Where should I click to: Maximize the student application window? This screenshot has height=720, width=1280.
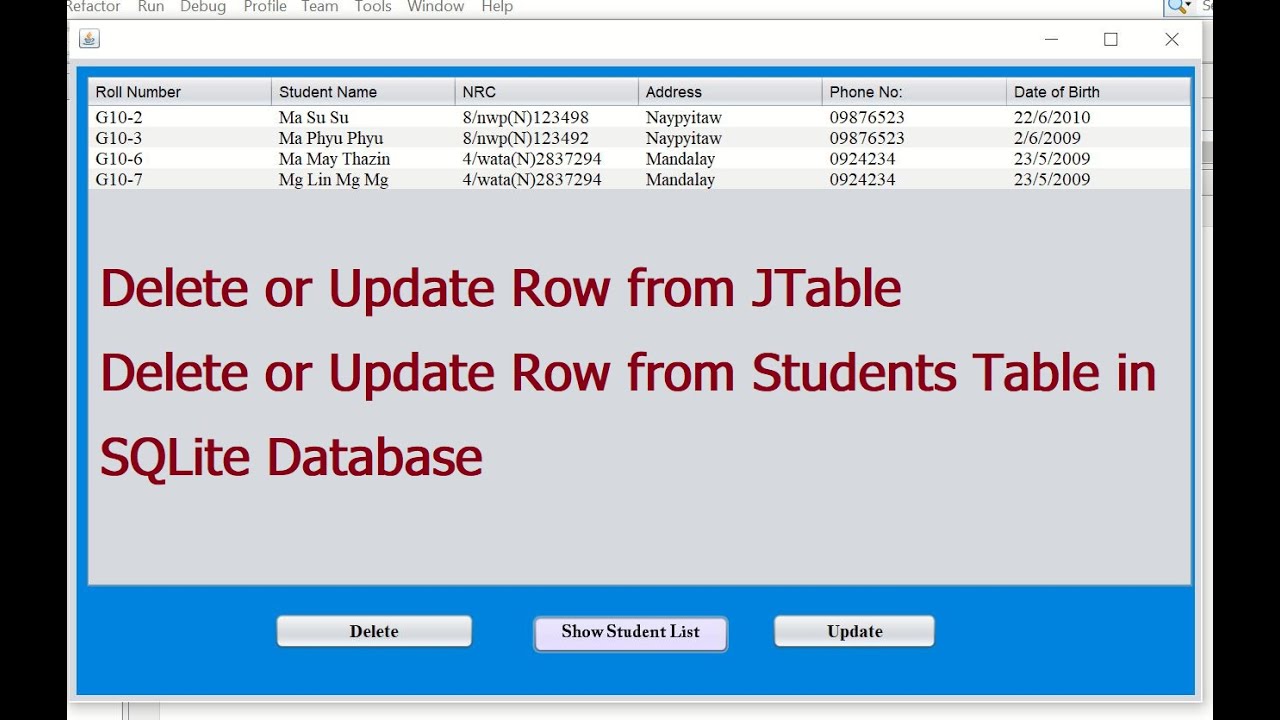pyautogui.click(x=1111, y=39)
